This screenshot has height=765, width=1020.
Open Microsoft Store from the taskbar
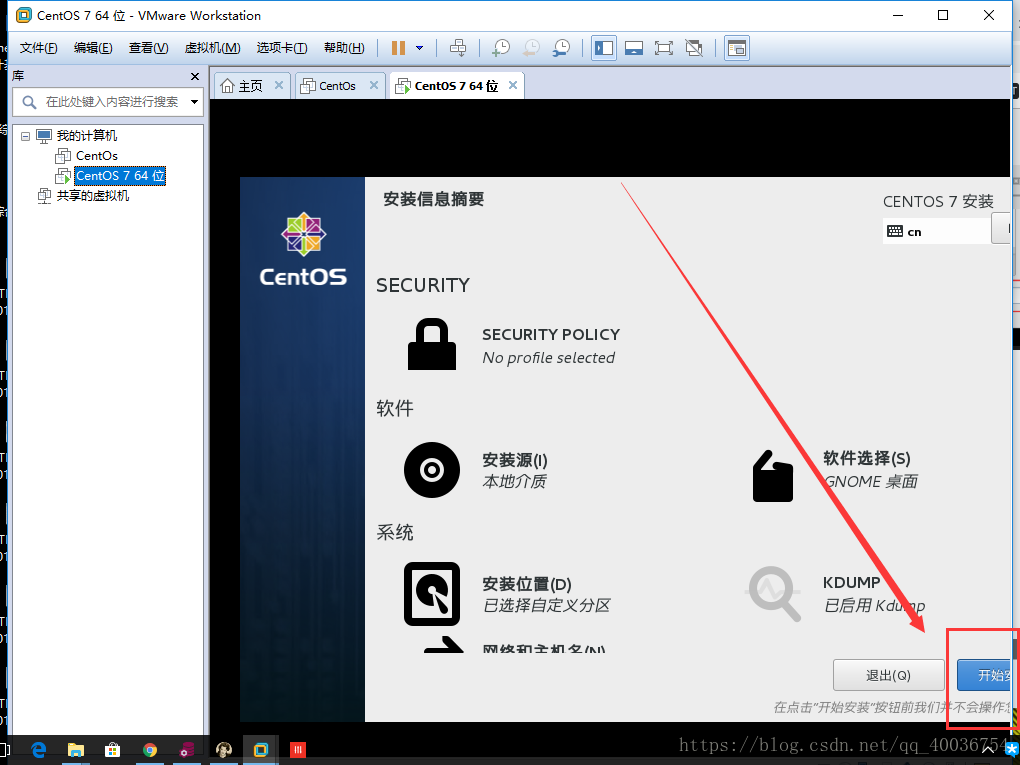113,750
